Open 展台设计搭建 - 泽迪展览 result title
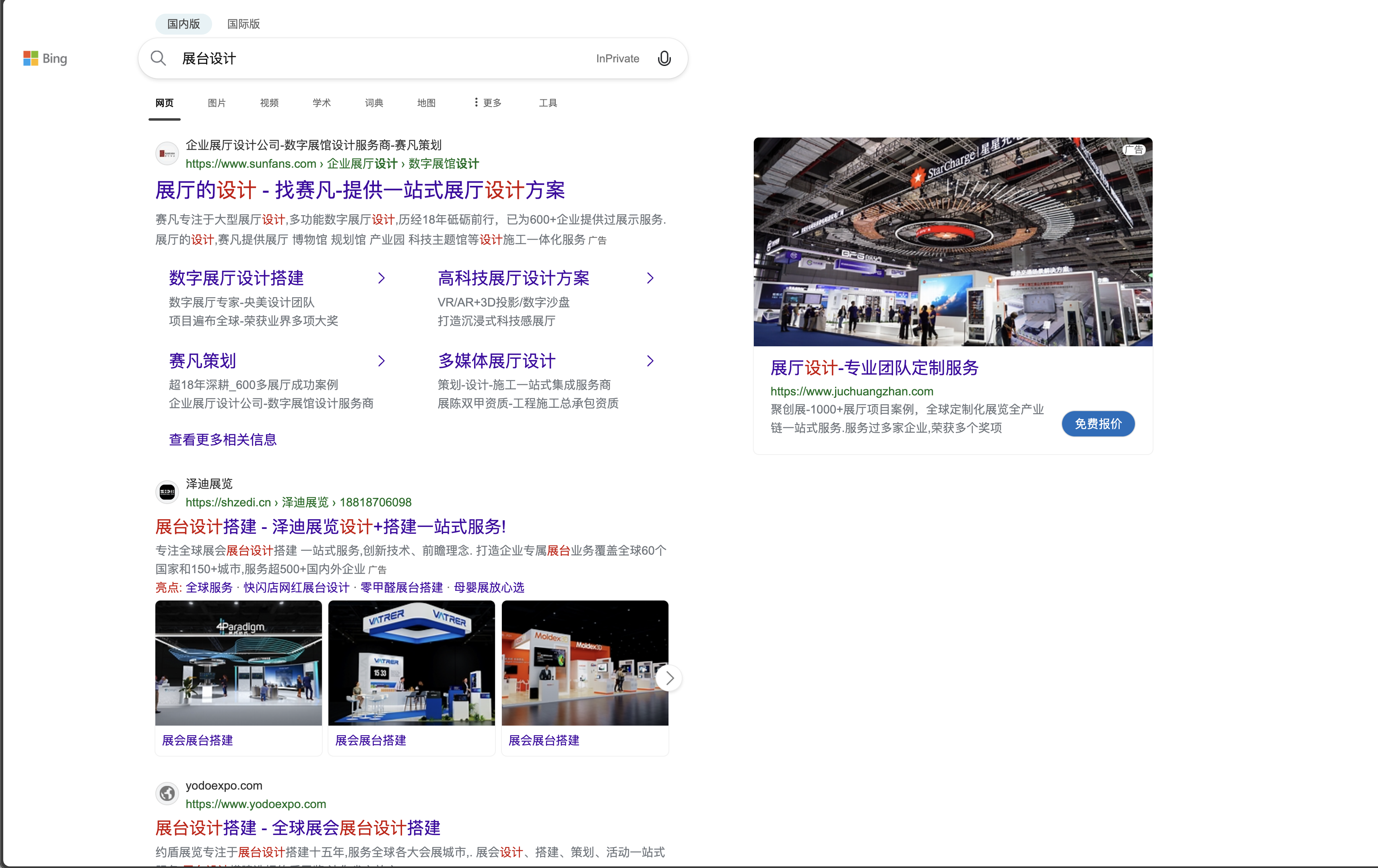Viewport: 1378px width, 868px height. [331, 527]
